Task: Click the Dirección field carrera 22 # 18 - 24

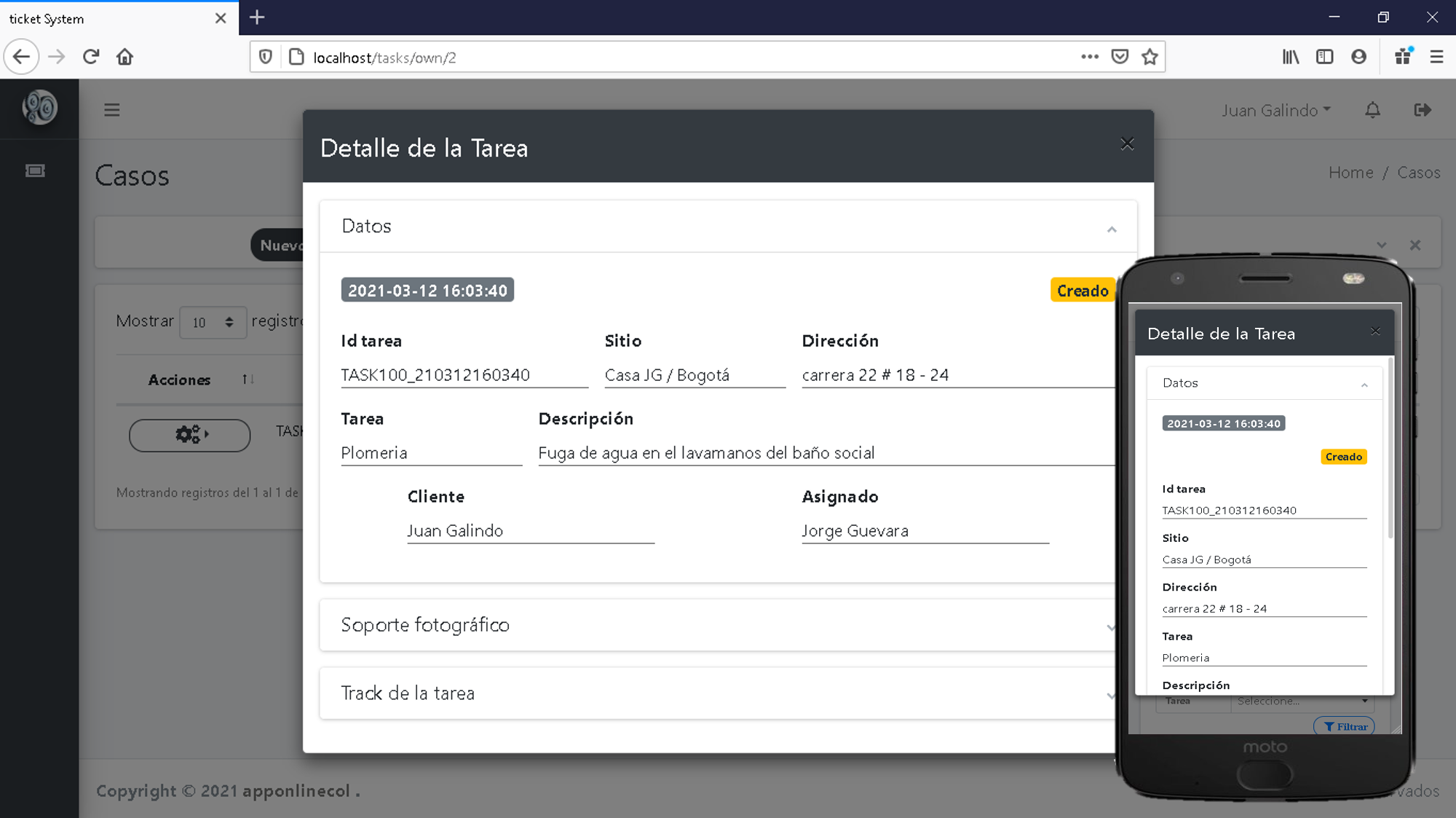Action: tap(958, 375)
